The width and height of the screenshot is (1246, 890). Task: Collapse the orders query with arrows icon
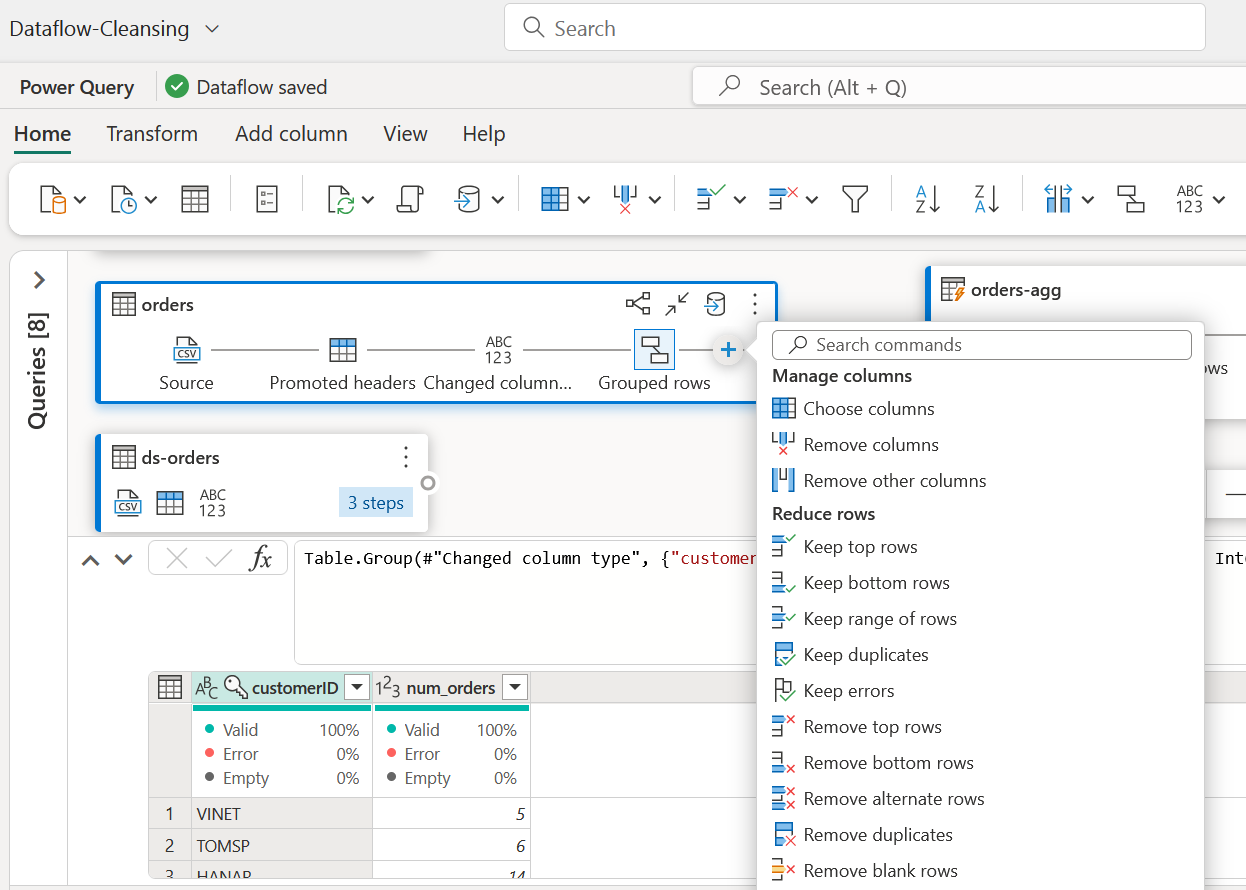click(x=677, y=304)
